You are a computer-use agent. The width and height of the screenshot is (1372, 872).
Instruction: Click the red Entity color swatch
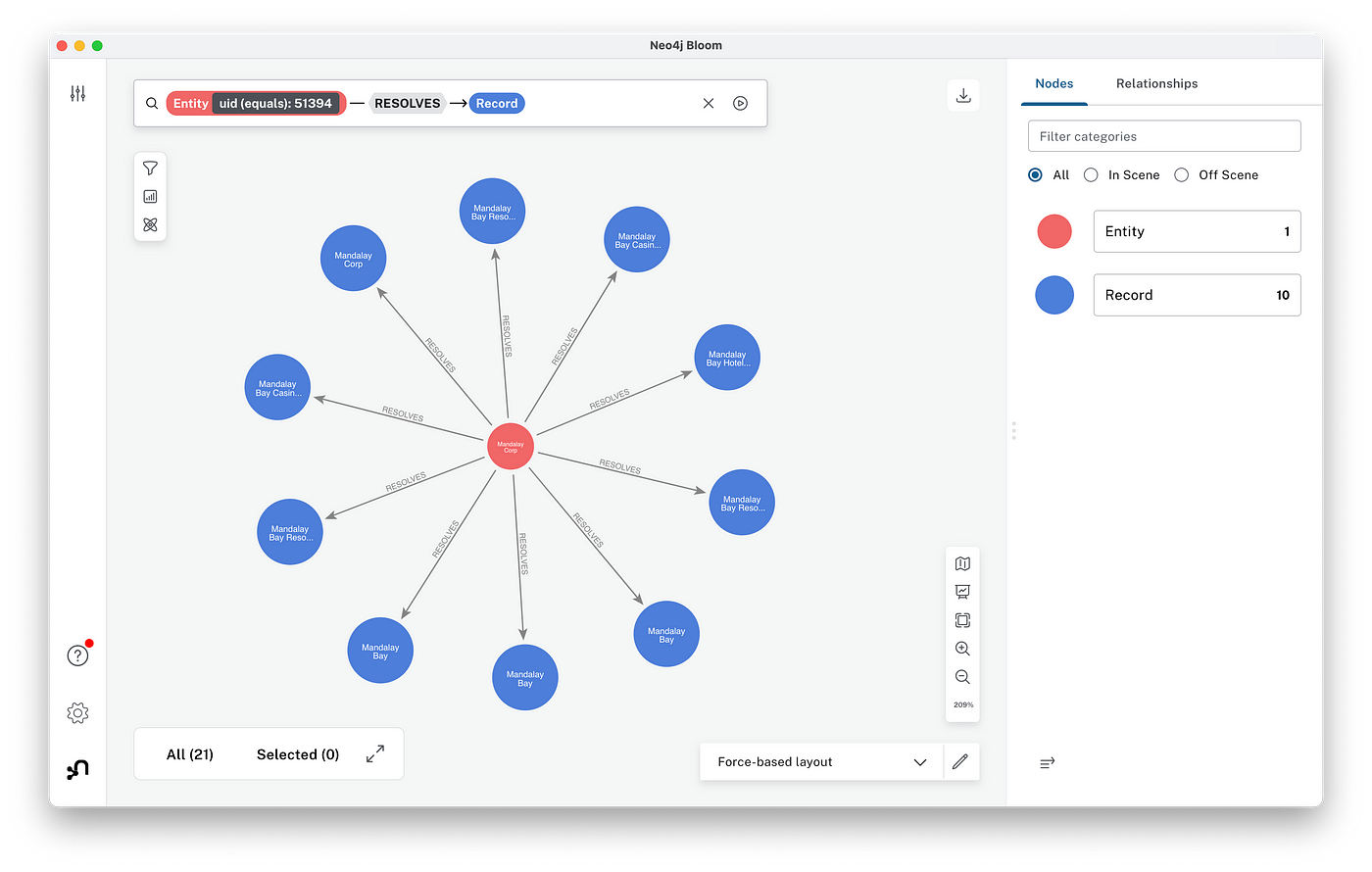coord(1054,231)
